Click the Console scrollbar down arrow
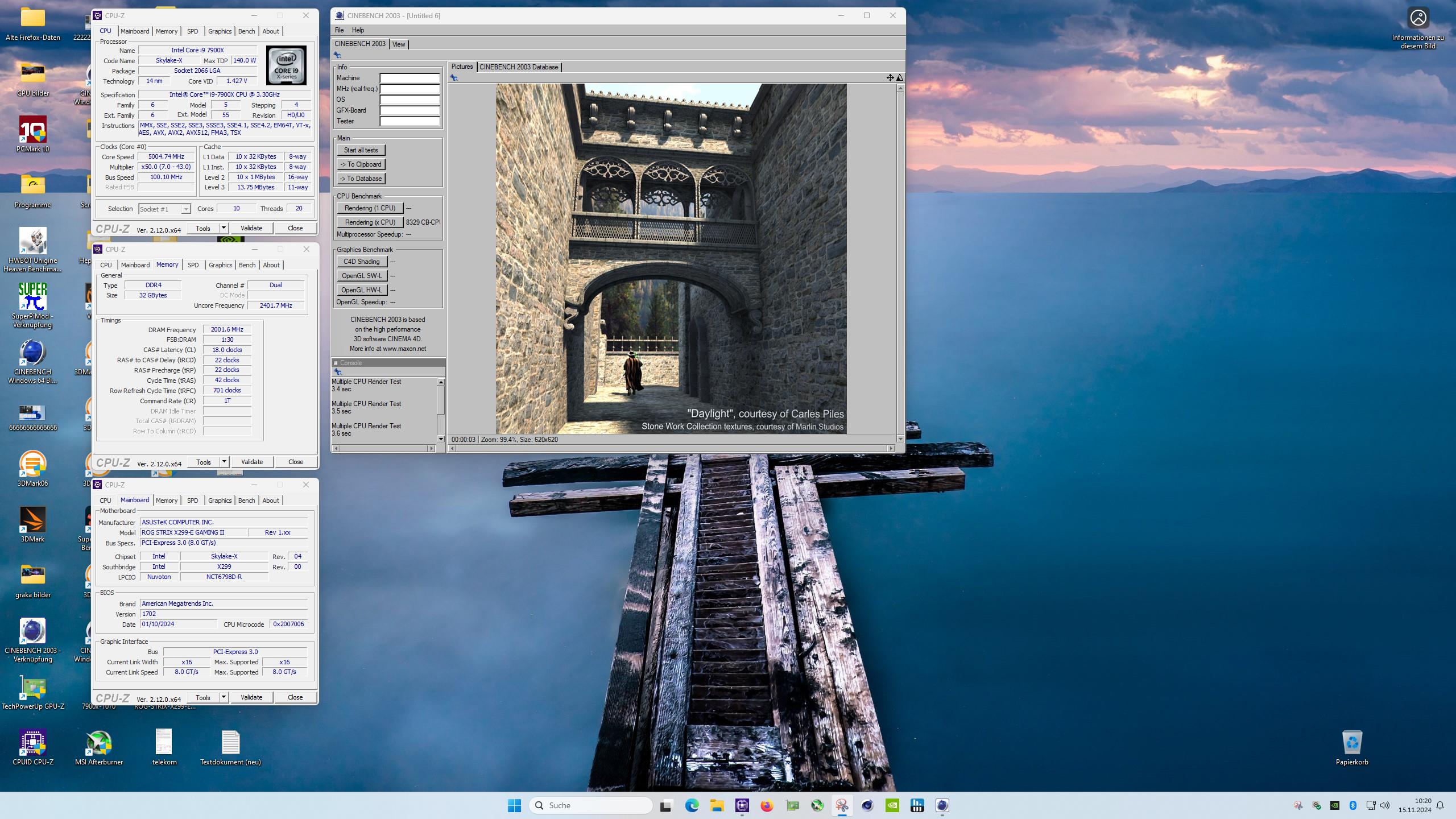This screenshot has width=1456, height=819. 441,439
